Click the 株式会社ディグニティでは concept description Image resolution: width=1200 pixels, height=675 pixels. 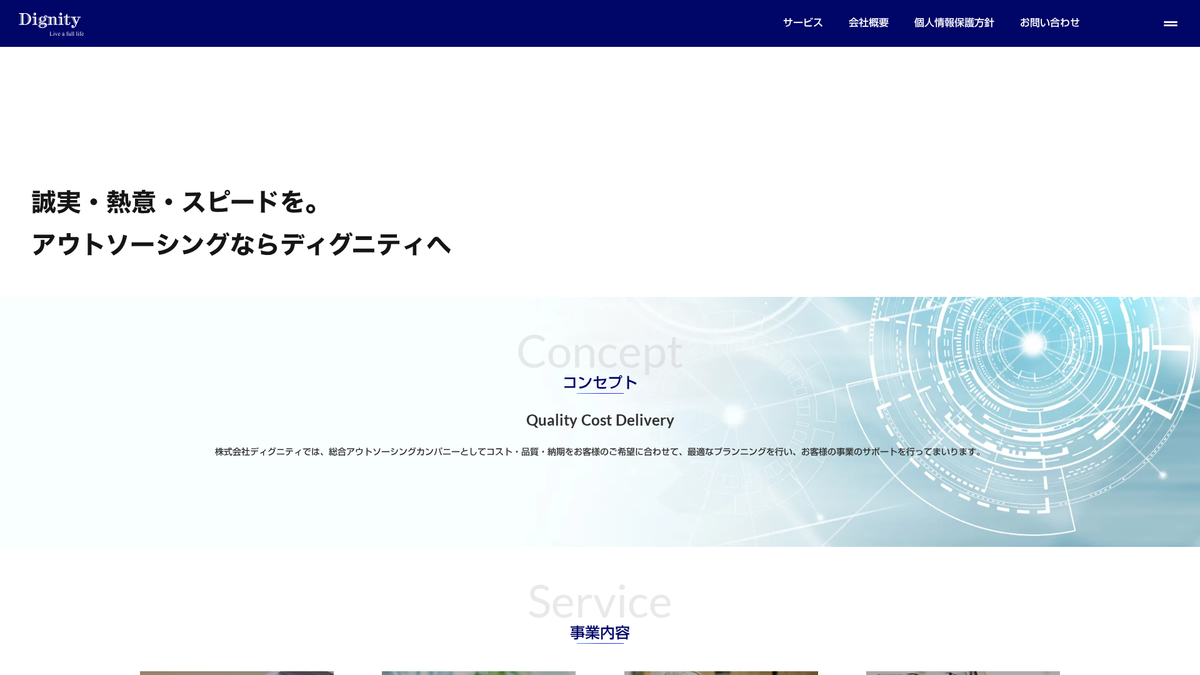tap(600, 452)
